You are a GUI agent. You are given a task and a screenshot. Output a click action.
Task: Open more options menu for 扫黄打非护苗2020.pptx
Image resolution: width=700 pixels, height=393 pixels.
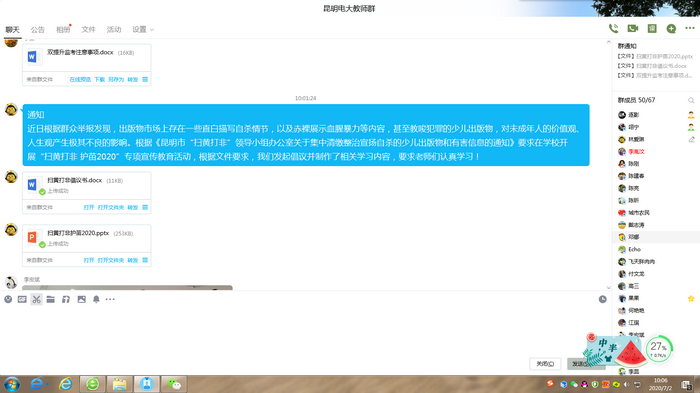(x=145, y=260)
